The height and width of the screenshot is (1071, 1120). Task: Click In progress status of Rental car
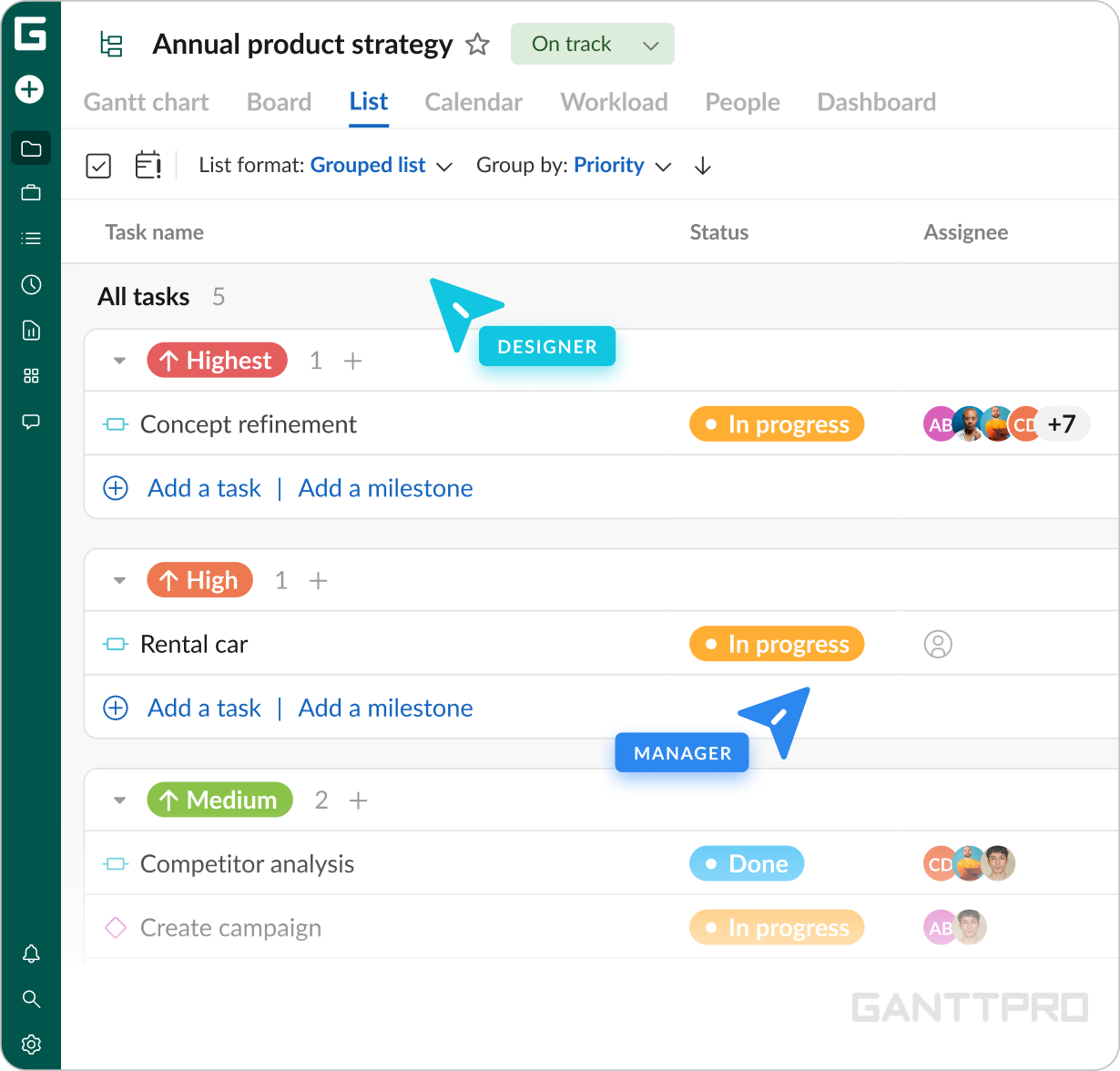coord(777,644)
